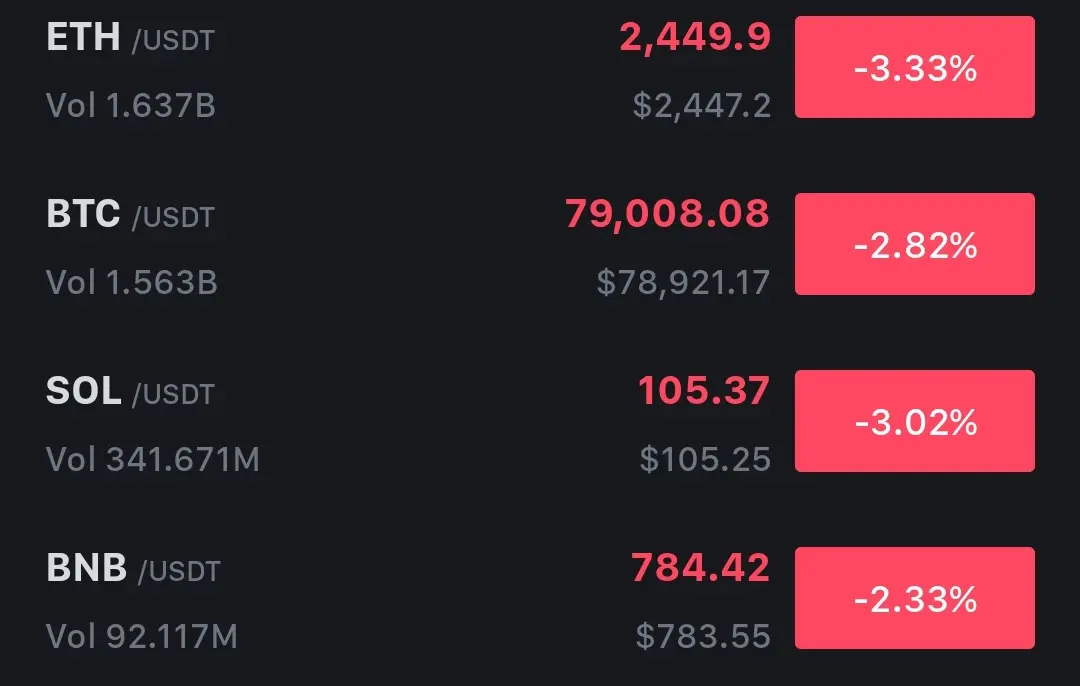
Task: Tap the BTC -2.82% change badge
Action: (914, 244)
